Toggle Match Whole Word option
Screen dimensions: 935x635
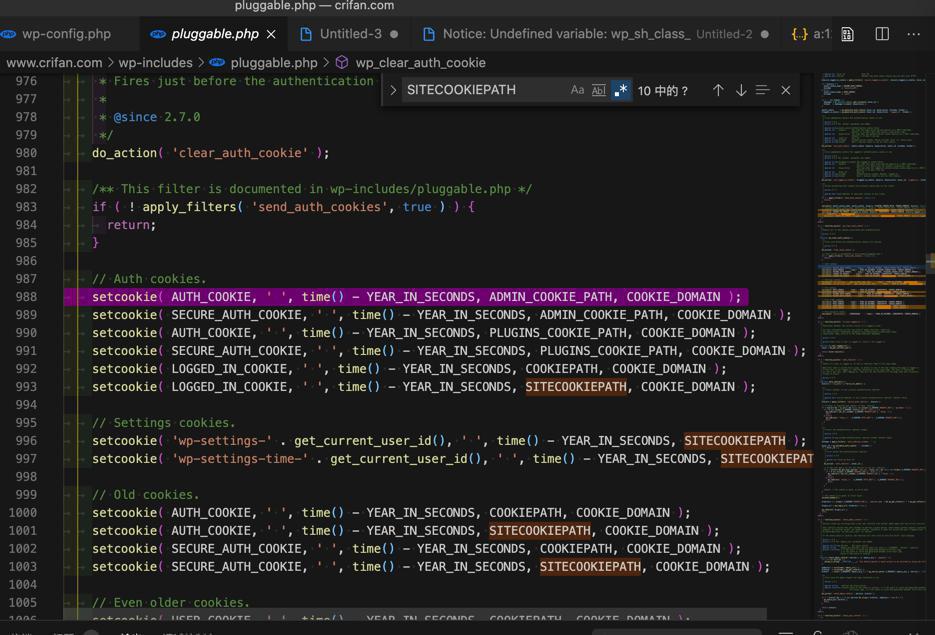click(x=599, y=90)
